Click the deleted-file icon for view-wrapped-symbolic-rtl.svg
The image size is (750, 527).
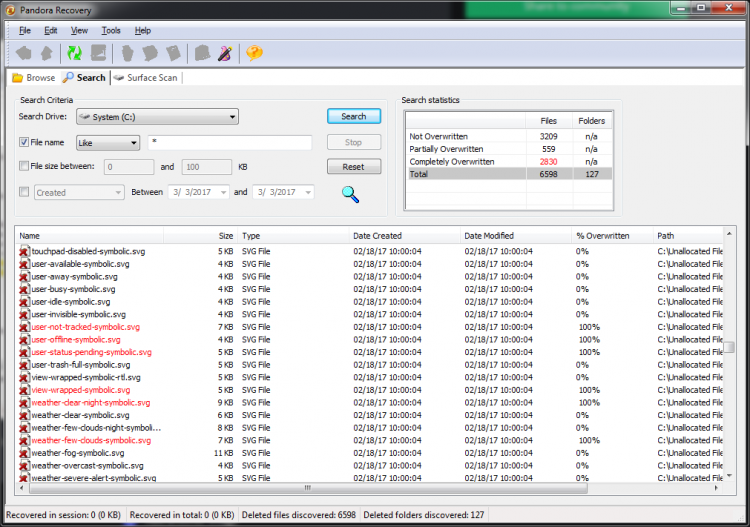click(x=24, y=377)
